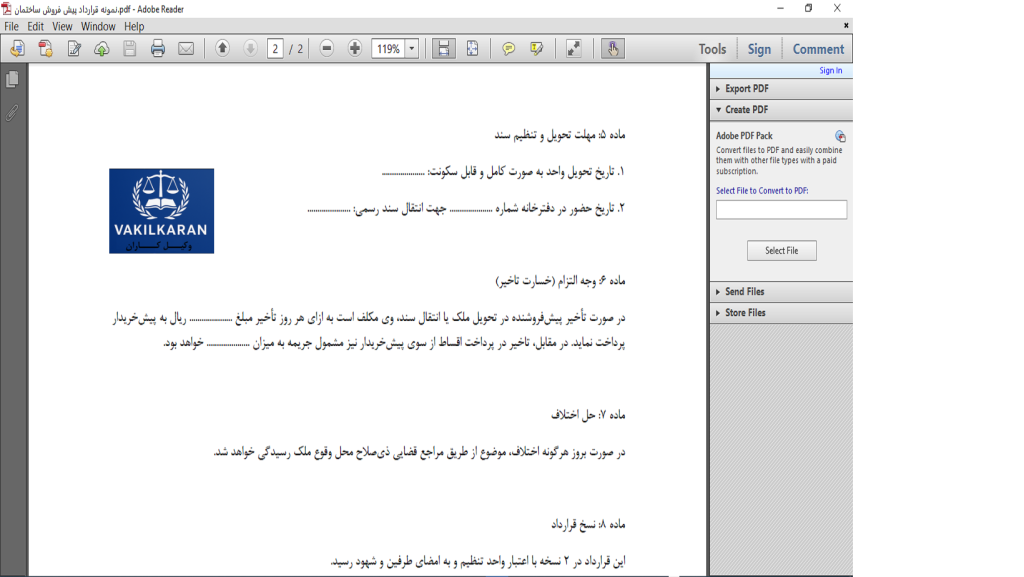Viewport: 1024px width, 577px height.
Task: Click the Select File button
Action: (781, 251)
